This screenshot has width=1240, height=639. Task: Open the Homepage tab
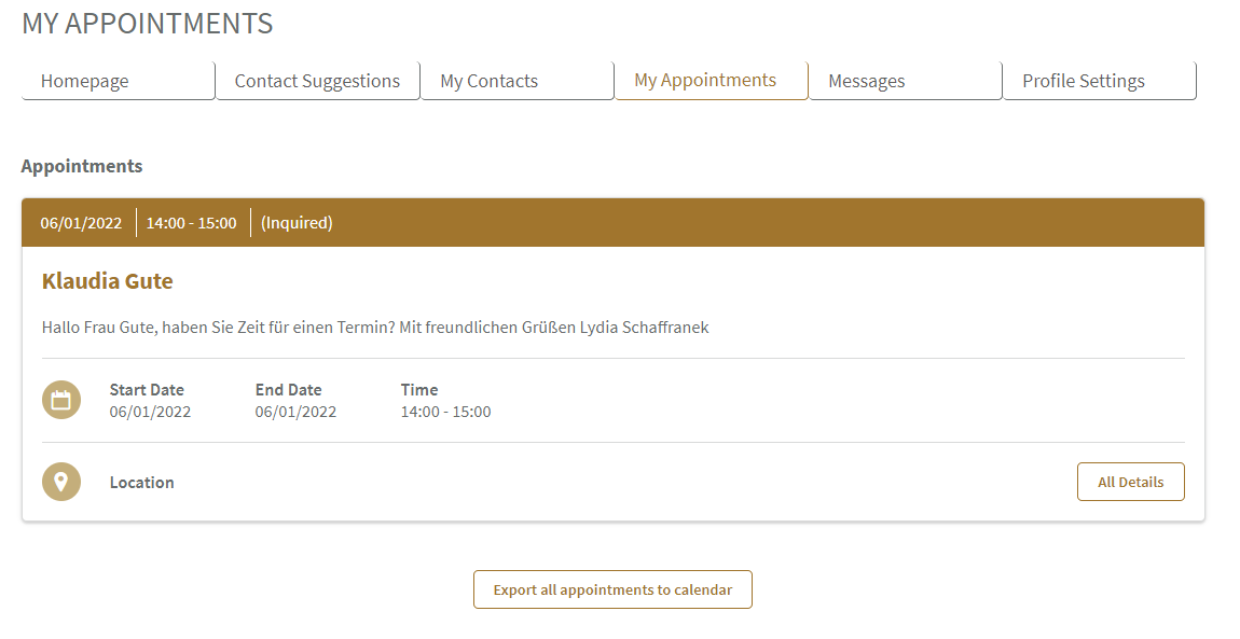coord(118,81)
